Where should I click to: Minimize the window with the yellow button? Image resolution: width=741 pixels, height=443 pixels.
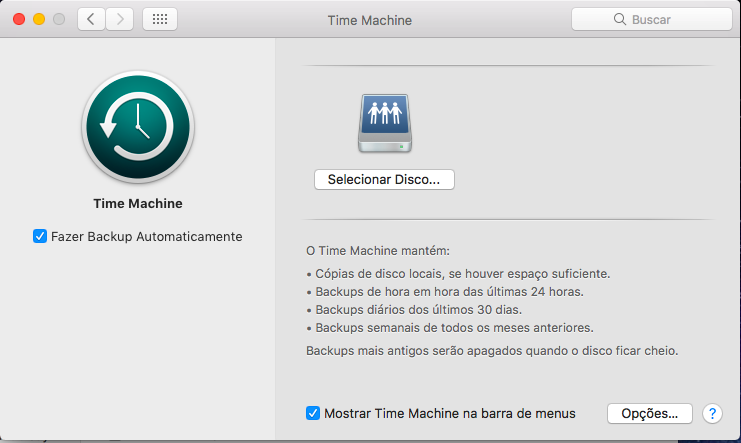[x=39, y=19]
